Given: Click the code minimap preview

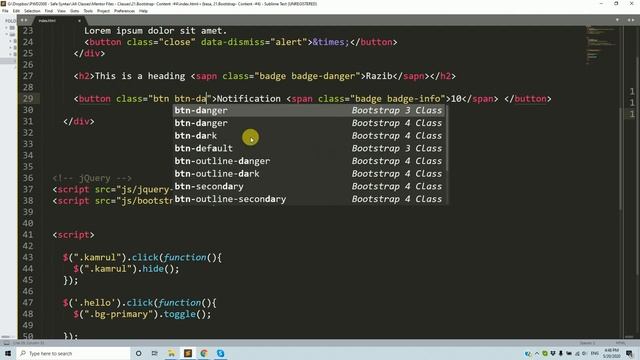Looking at the screenshot, I should pyautogui.click(x=602, y=45).
